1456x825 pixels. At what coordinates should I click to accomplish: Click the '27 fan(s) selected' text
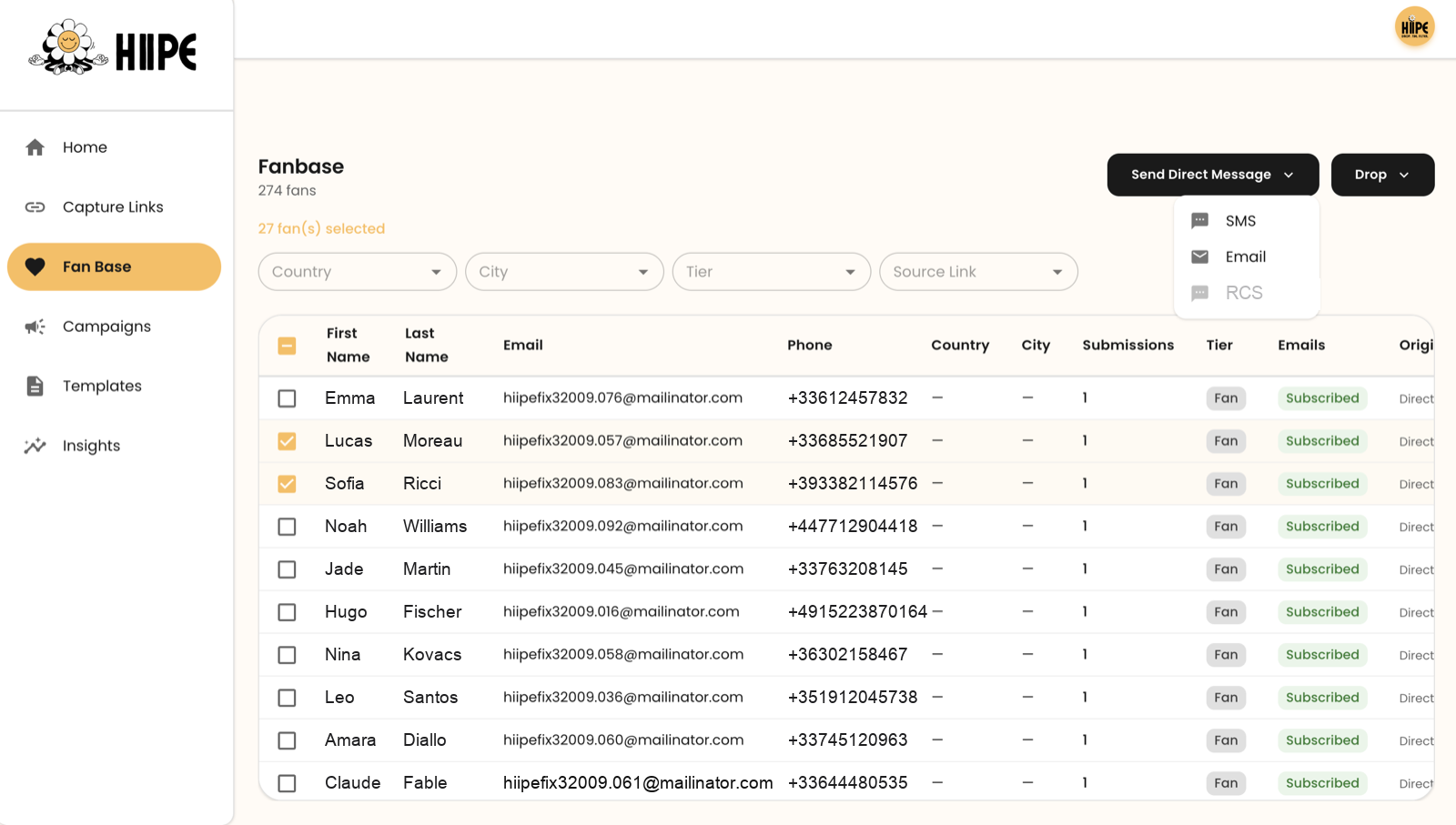pos(321,228)
